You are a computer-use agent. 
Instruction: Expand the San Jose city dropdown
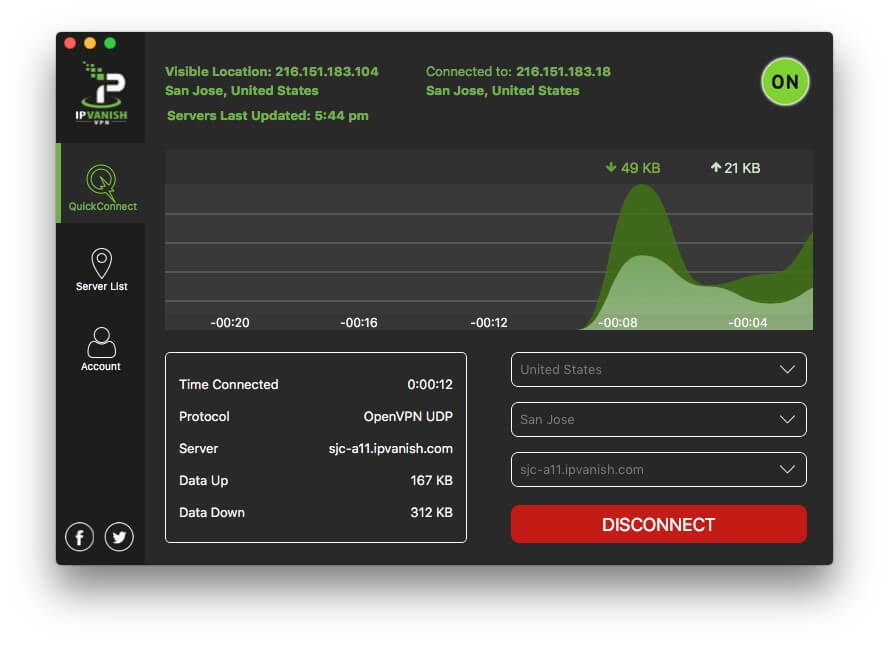[658, 419]
